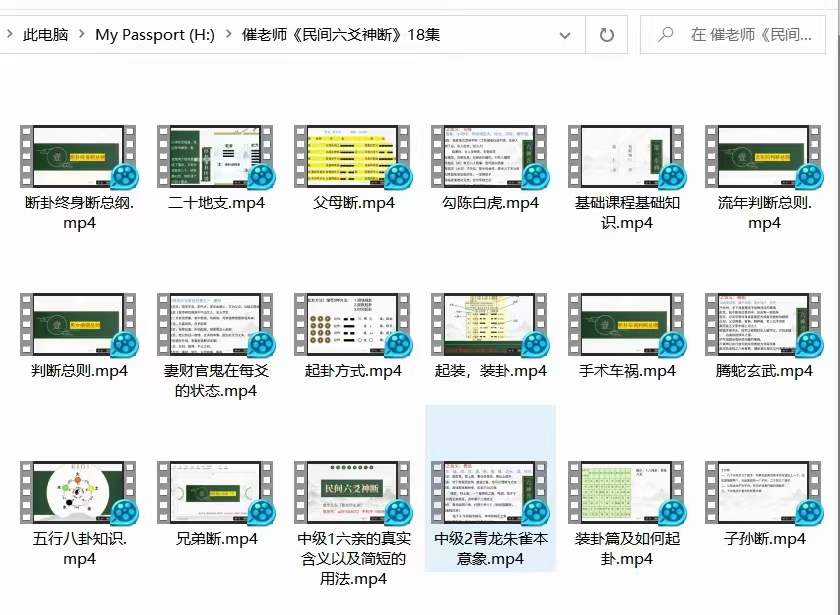Click inside the search input field

tap(755, 34)
